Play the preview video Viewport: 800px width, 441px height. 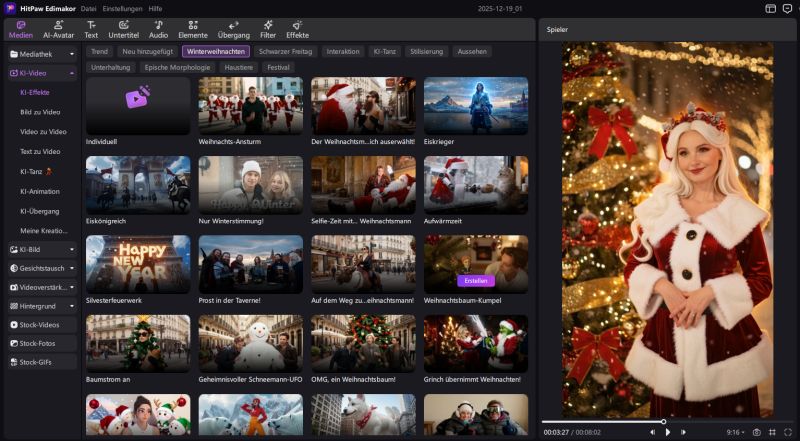click(668, 432)
